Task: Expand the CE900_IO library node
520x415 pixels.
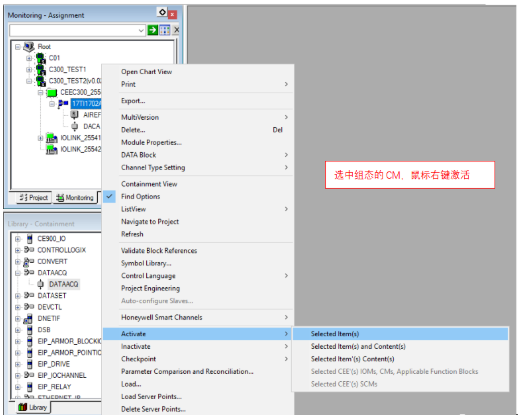Action: [x=18, y=239]
